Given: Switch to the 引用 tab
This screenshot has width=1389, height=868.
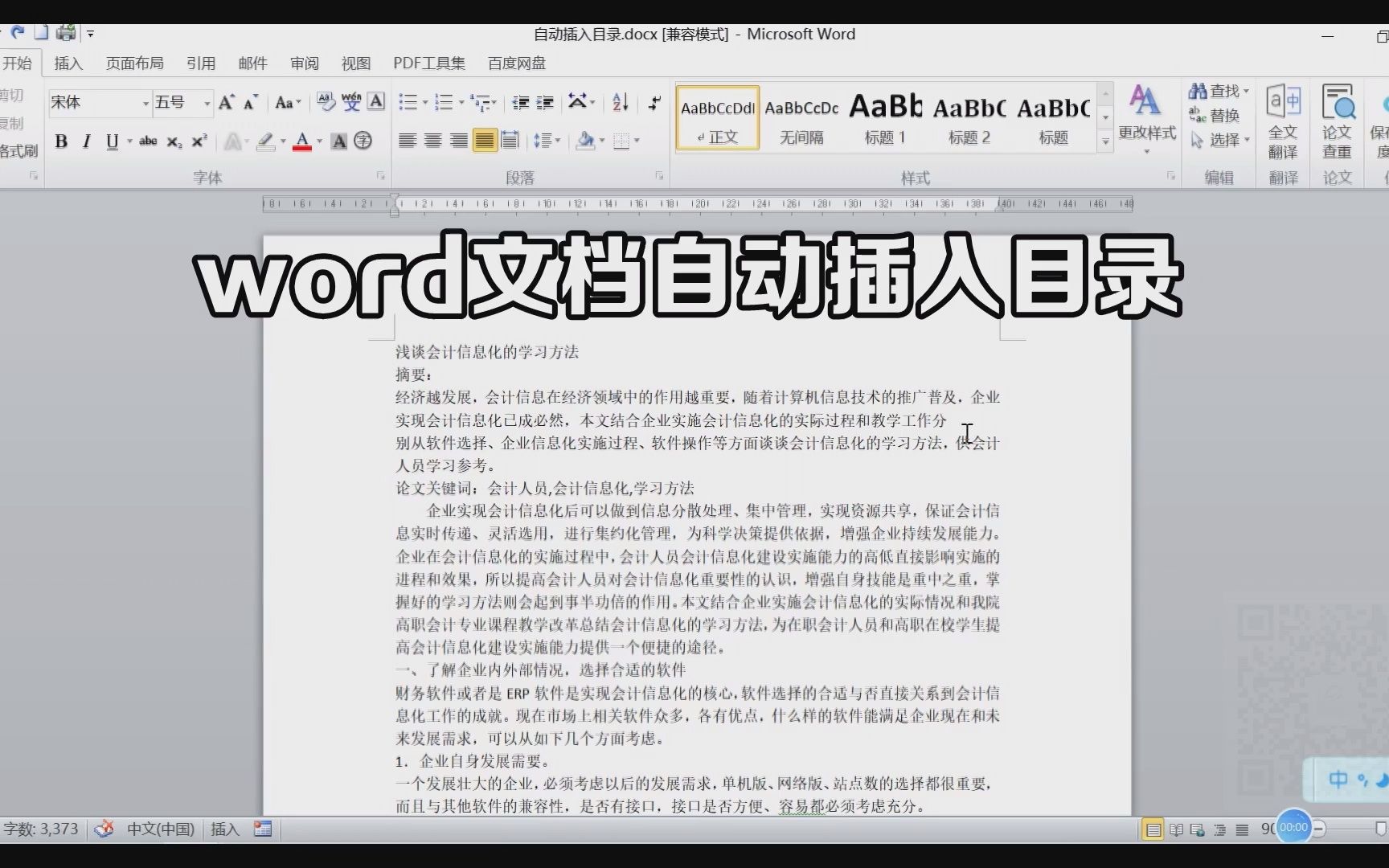Looking at the screenshot, I should click(201, 63).
